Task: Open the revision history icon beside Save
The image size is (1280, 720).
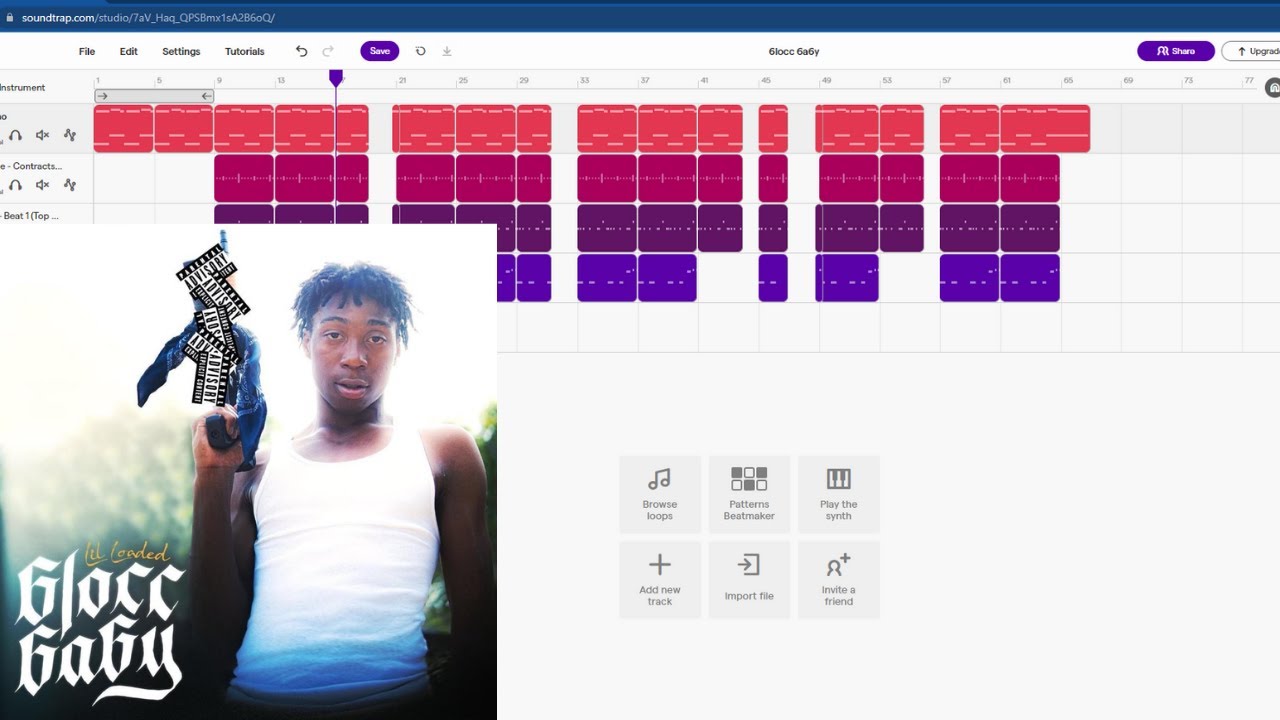Action: 420,51
